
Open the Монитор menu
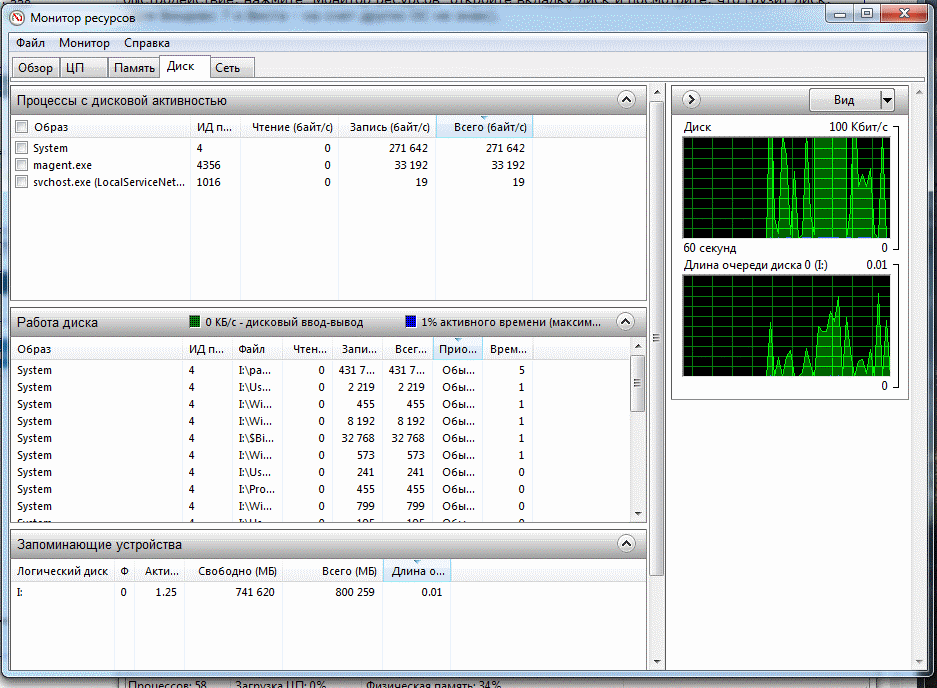84,43
